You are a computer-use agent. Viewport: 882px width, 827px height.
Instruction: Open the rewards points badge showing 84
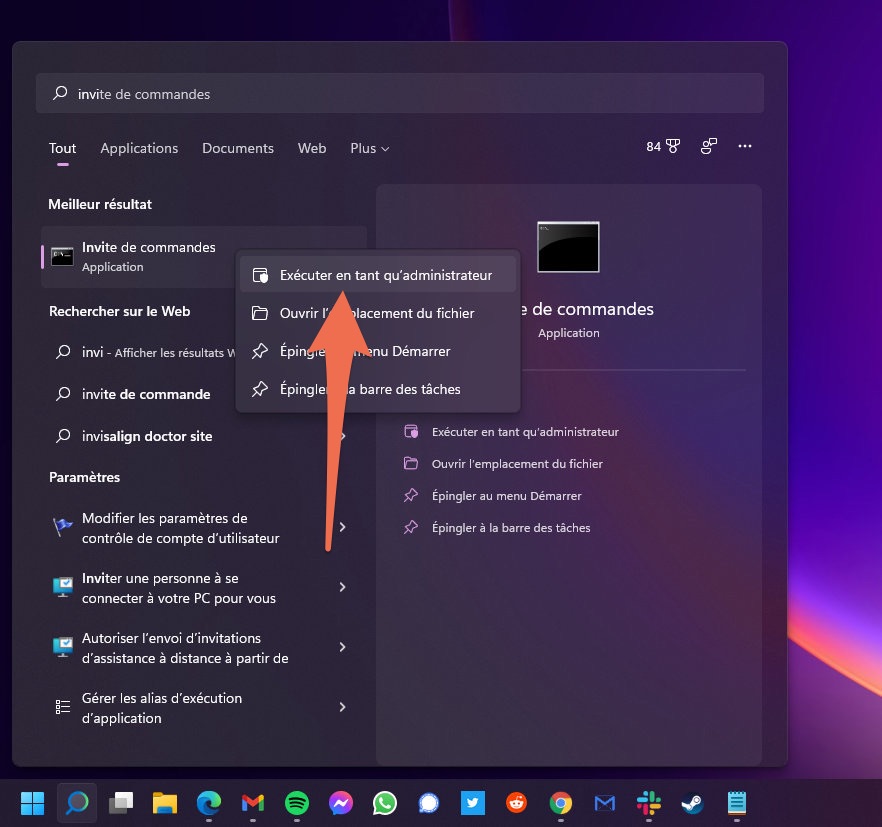pos(663,147)
